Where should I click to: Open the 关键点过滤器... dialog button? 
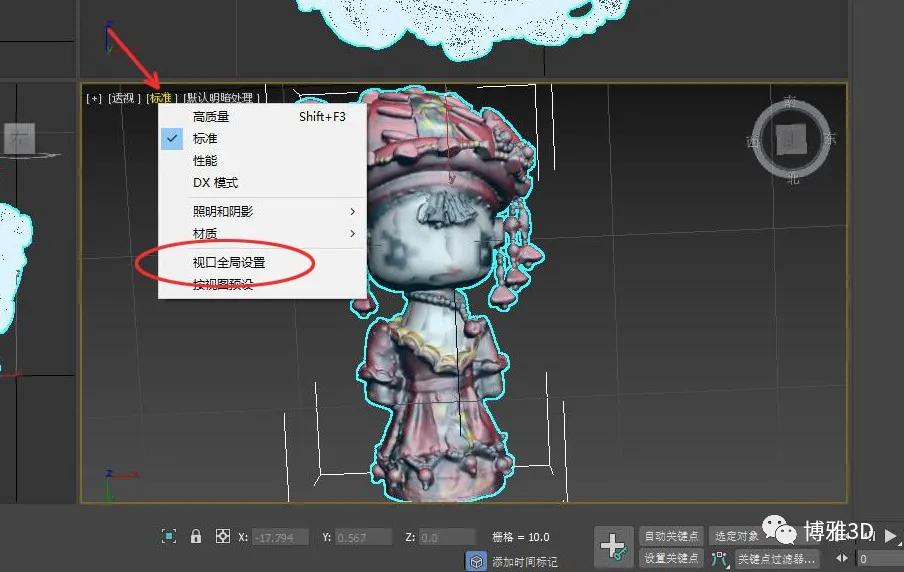[777, 559]
